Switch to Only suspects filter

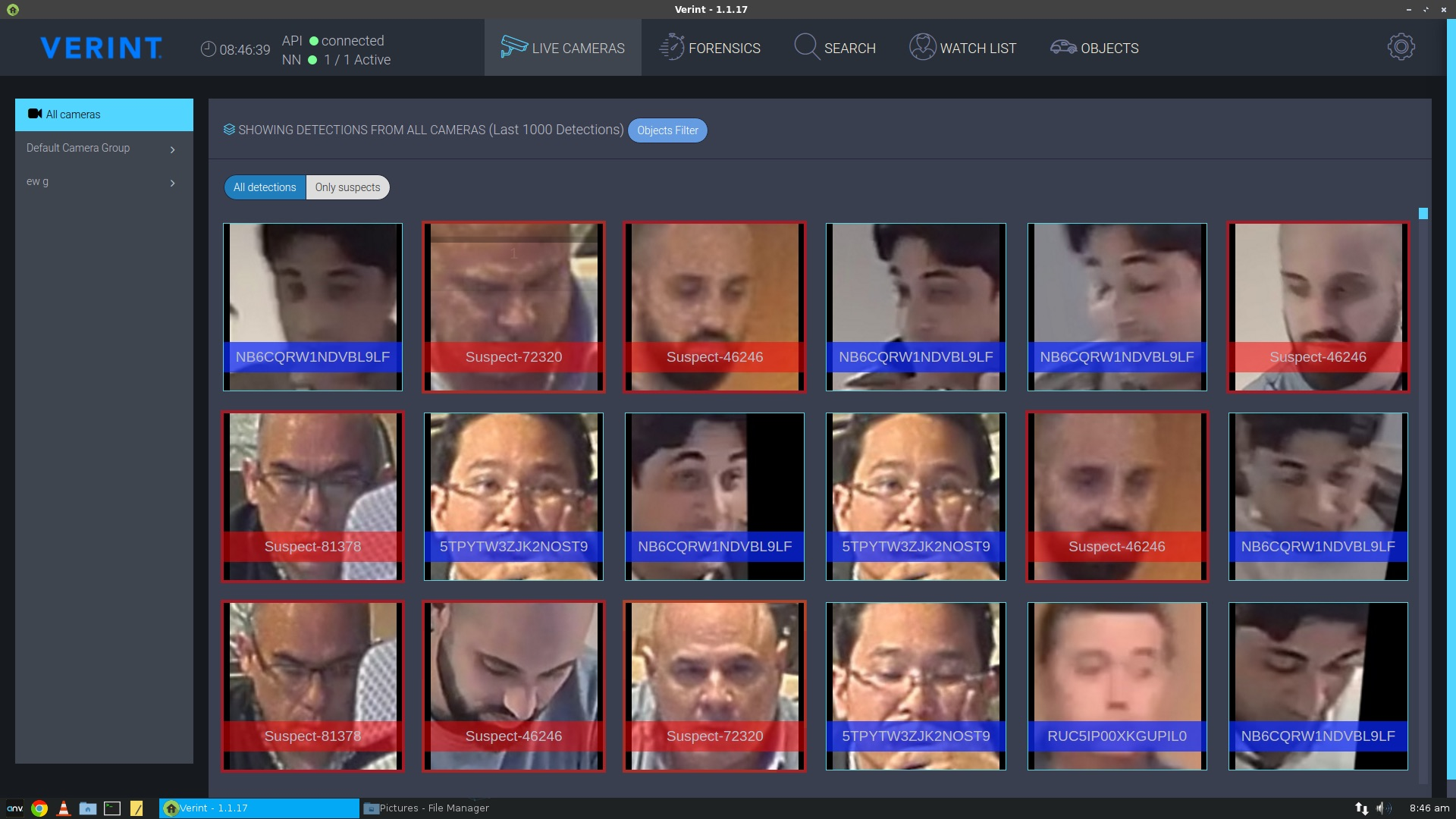[347, 187]
